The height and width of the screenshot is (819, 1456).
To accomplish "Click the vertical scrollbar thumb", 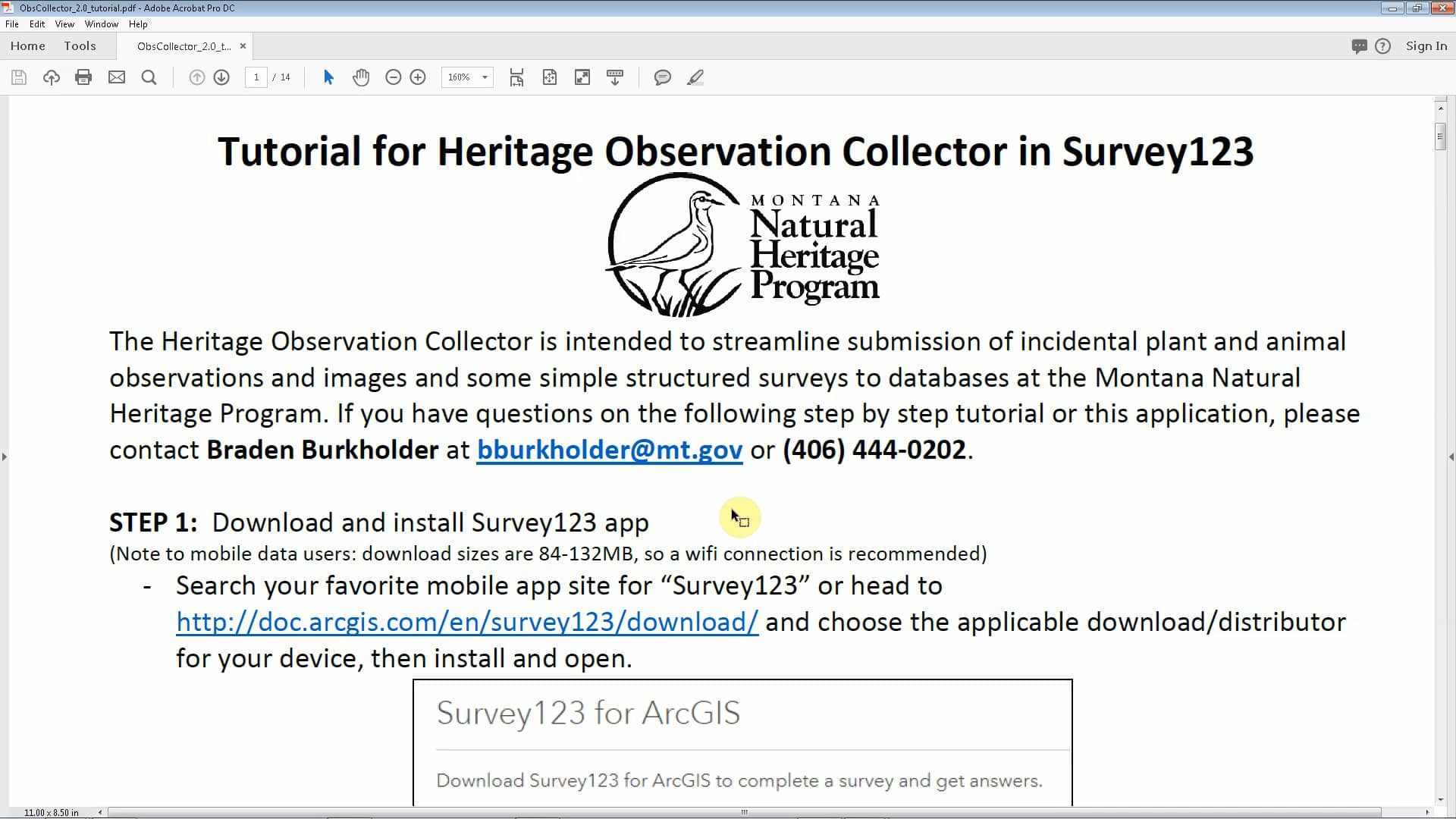I will point(1440,136).
